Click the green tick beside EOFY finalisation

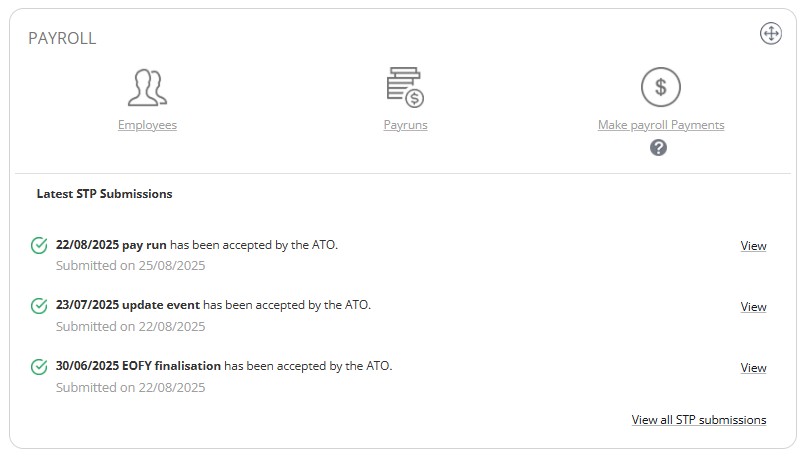click(39, 367)
